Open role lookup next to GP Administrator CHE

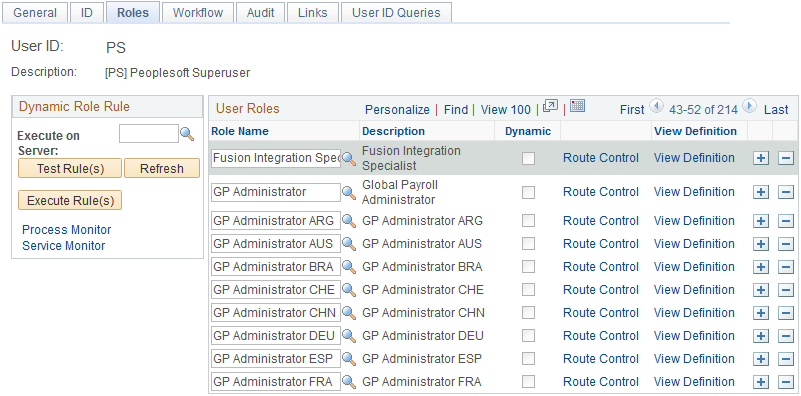tap(349, 290)
